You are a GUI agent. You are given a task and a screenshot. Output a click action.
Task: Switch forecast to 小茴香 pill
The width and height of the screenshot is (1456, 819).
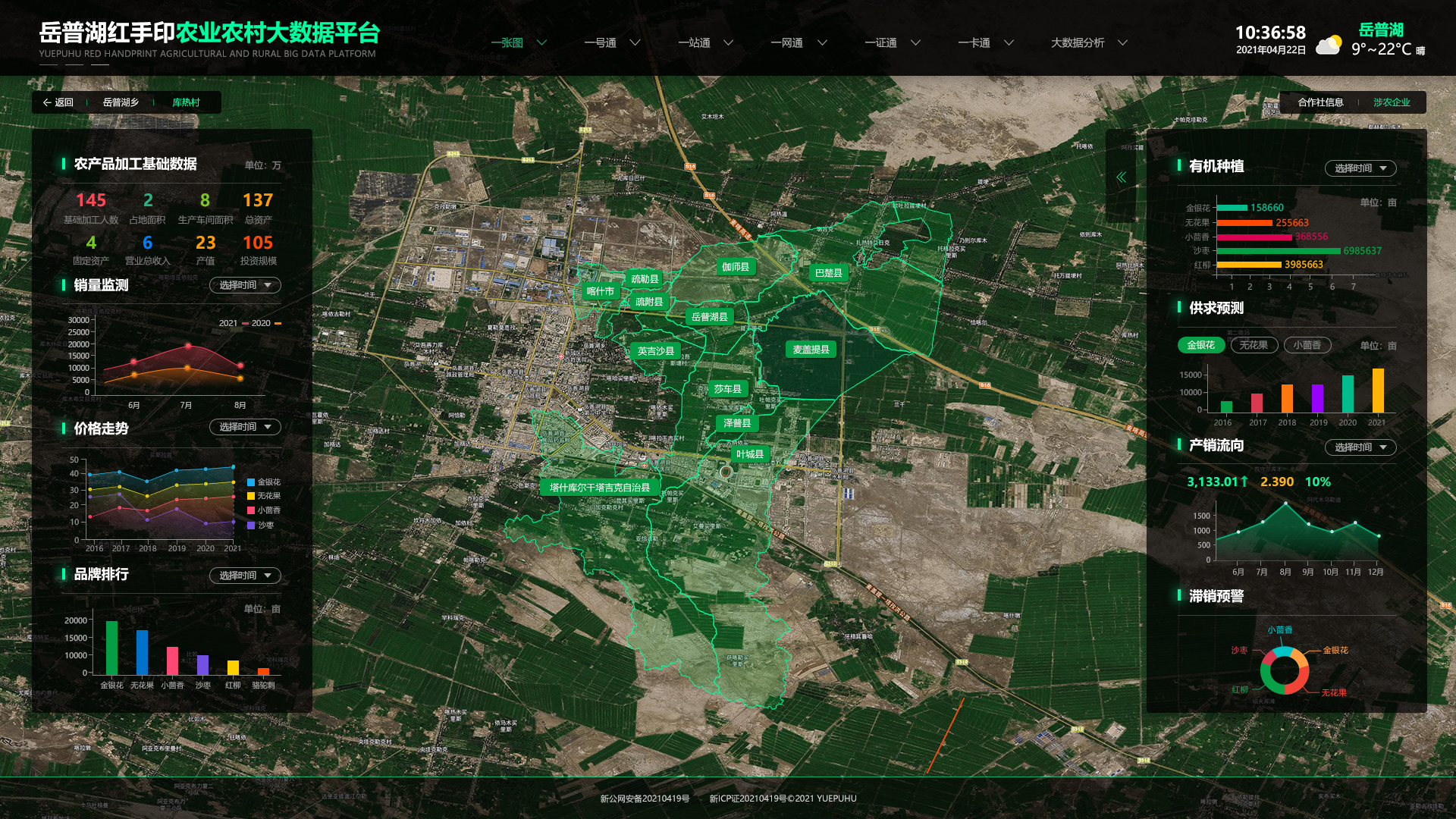pyautogui.click(x=1307, y=345)
